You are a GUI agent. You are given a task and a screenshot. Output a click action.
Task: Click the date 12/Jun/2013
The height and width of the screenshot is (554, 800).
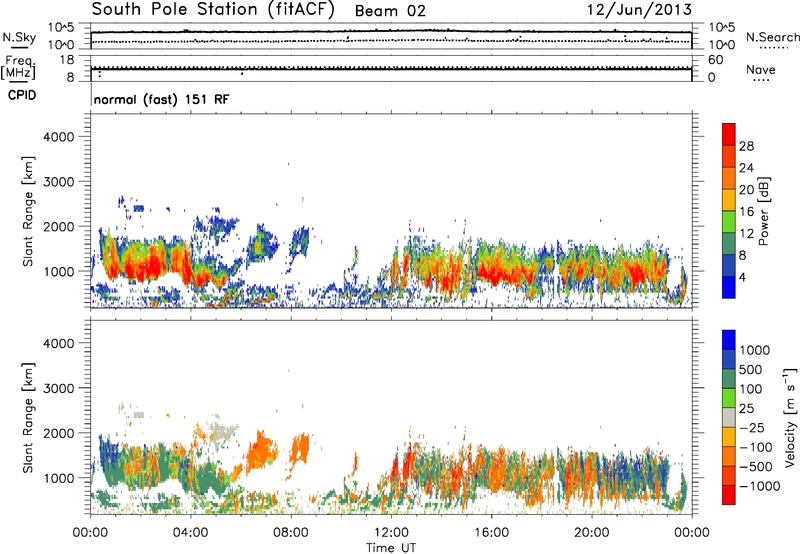(639, 10)
